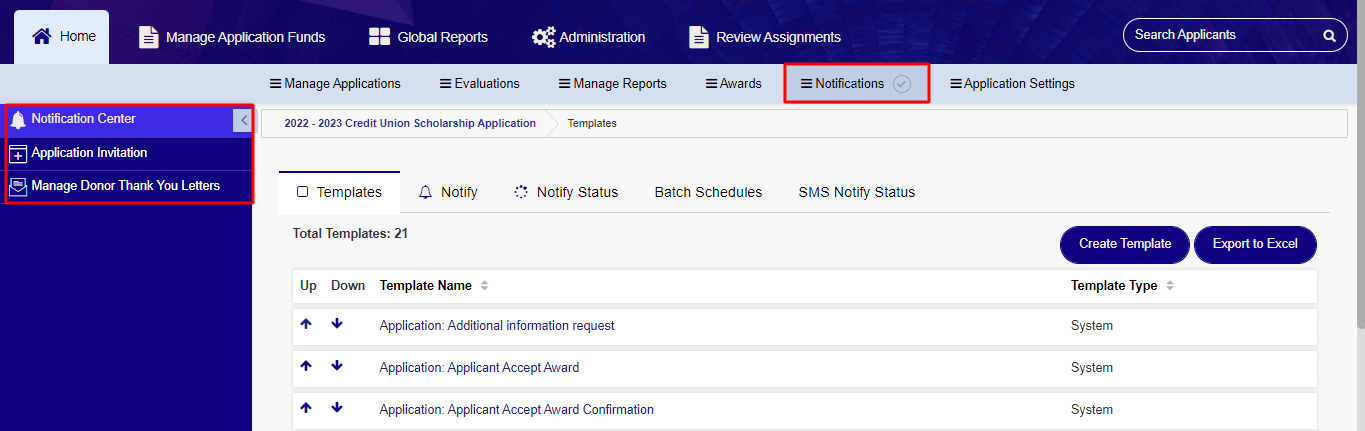
Task: Open Application Invitation in sidebar
Action: click(128, 153)
